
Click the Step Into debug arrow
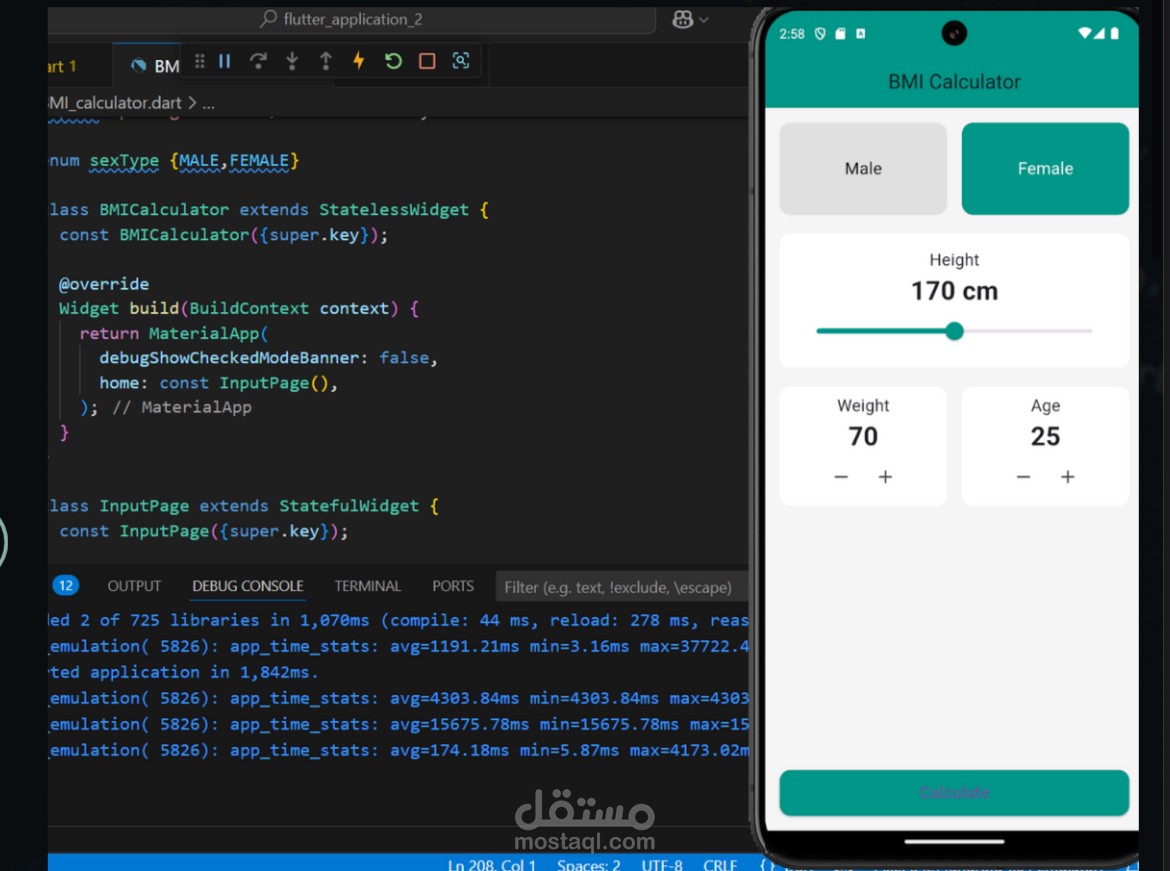pos(292,61)
